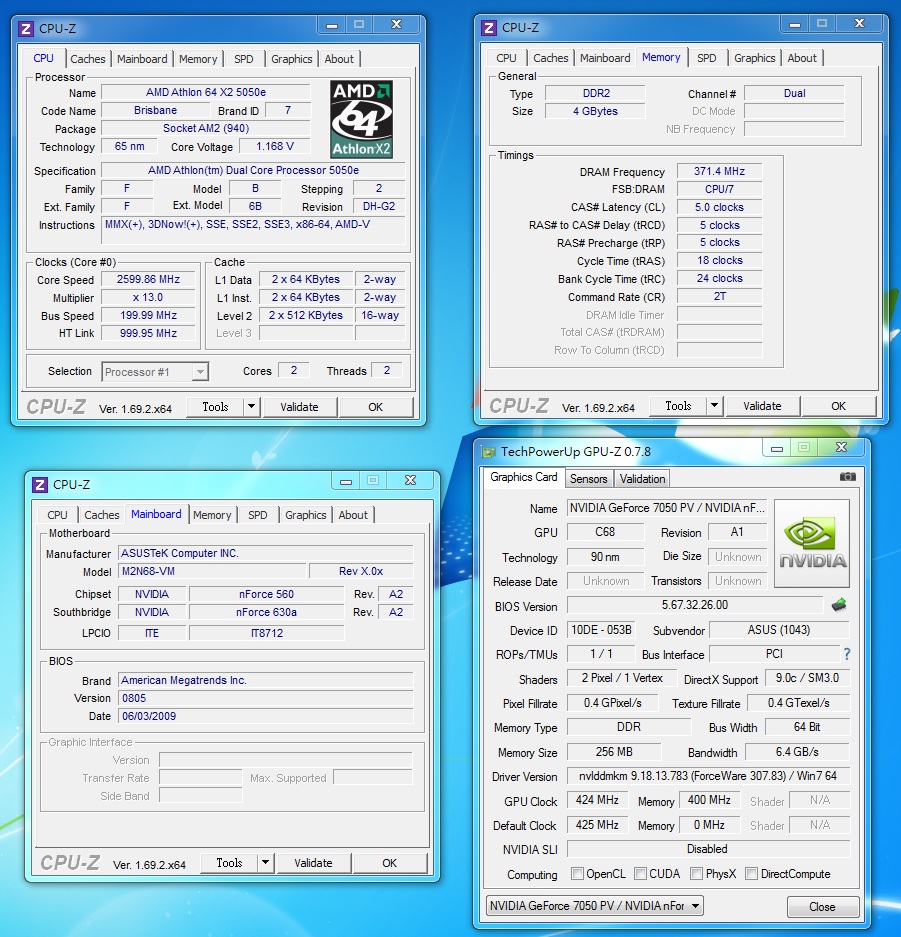Click OK button in CPU window
Image resolution: width=901 pixels, height=937 pixels.
click(x=375, y=407)
